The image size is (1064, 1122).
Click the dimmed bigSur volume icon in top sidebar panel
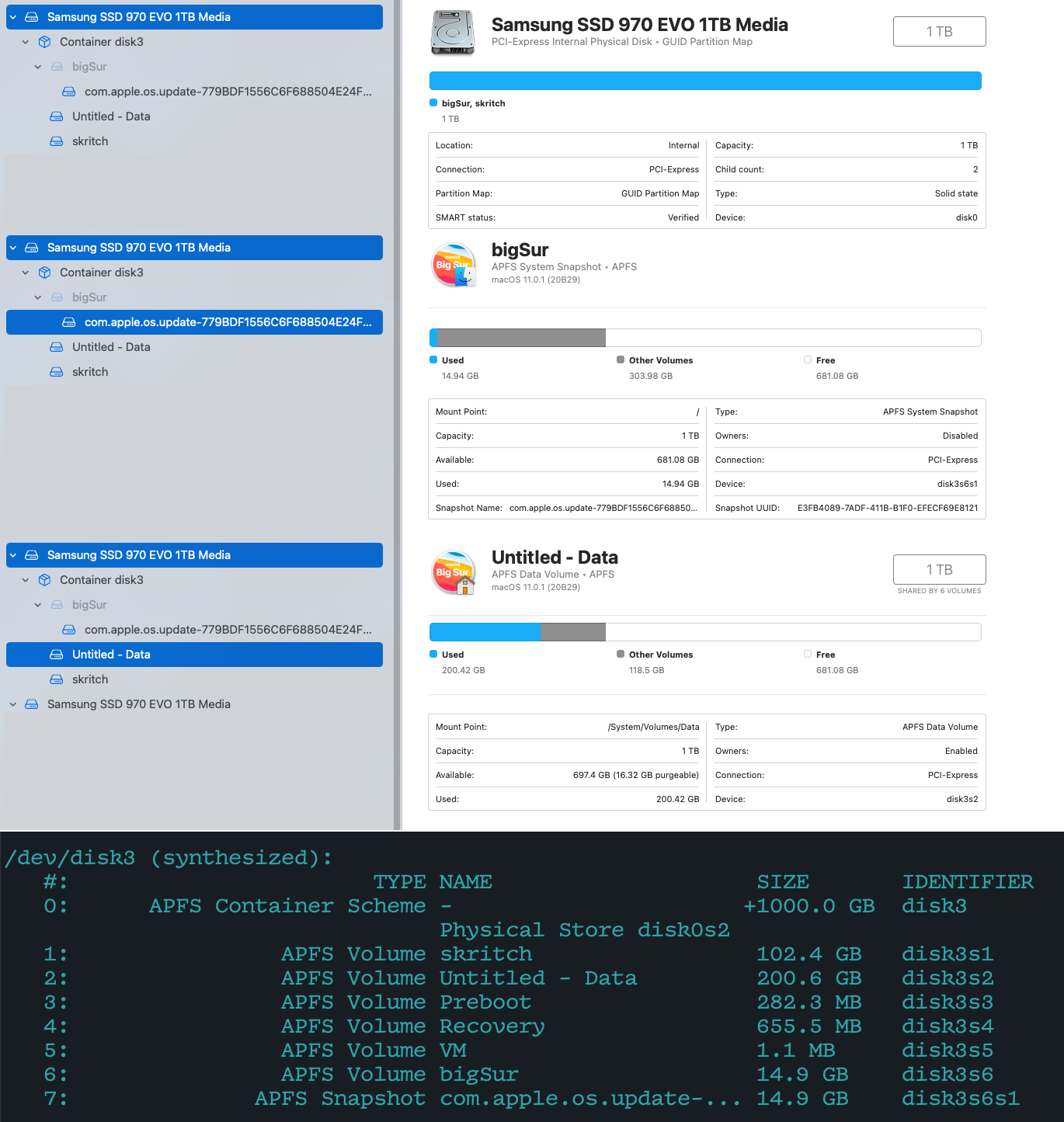57,67
